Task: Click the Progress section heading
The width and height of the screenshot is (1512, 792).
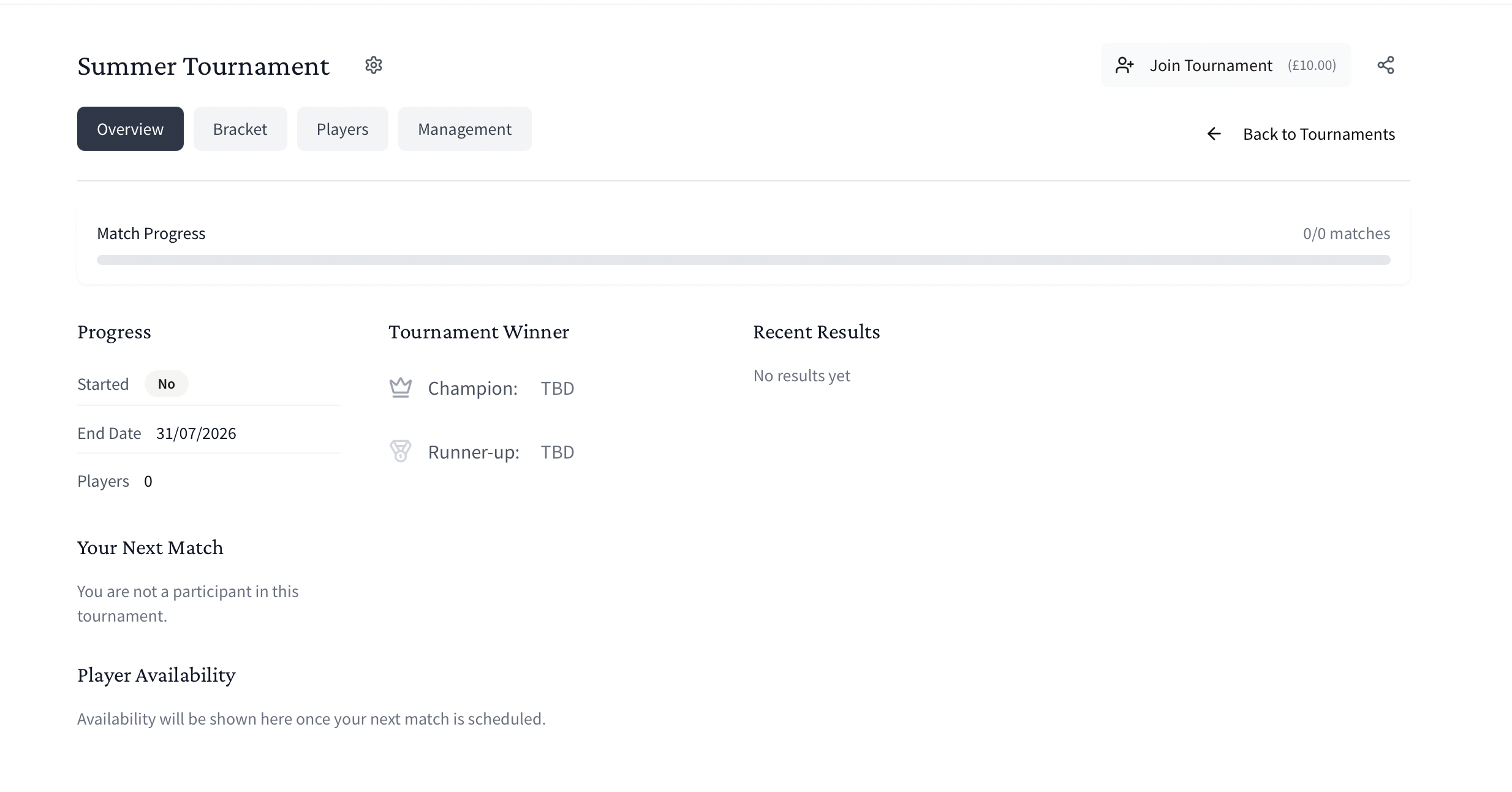Action: point(114,332)
